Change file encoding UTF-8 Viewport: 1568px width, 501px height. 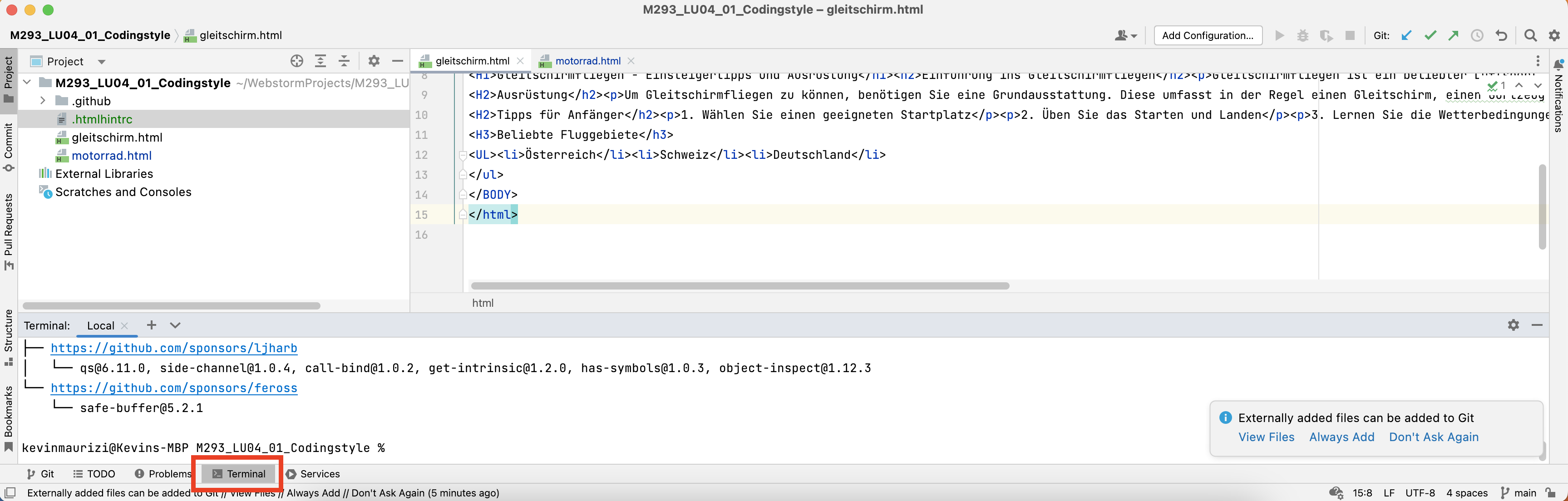[x=1420, y=492]
